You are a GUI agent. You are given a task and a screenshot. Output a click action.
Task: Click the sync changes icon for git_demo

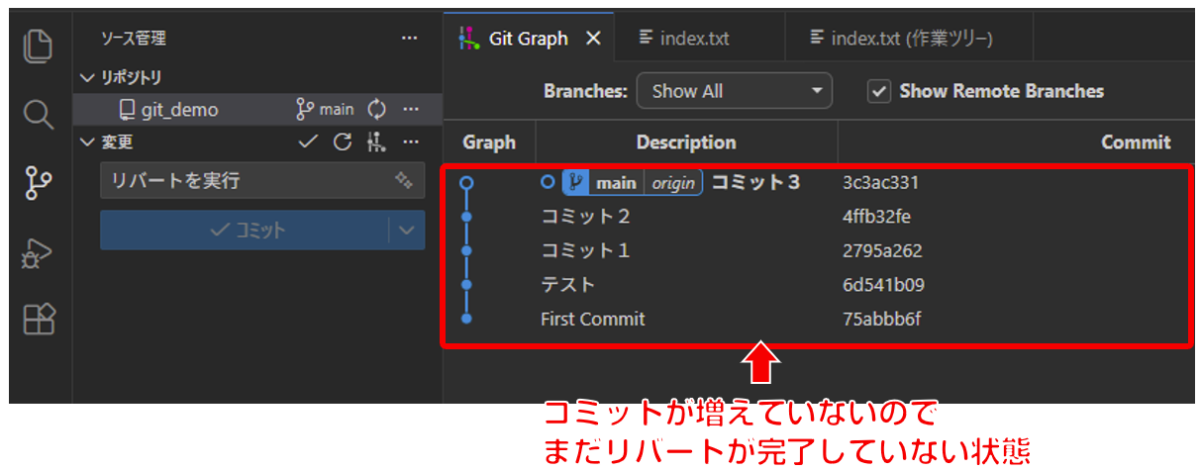[x=377, y=109]
